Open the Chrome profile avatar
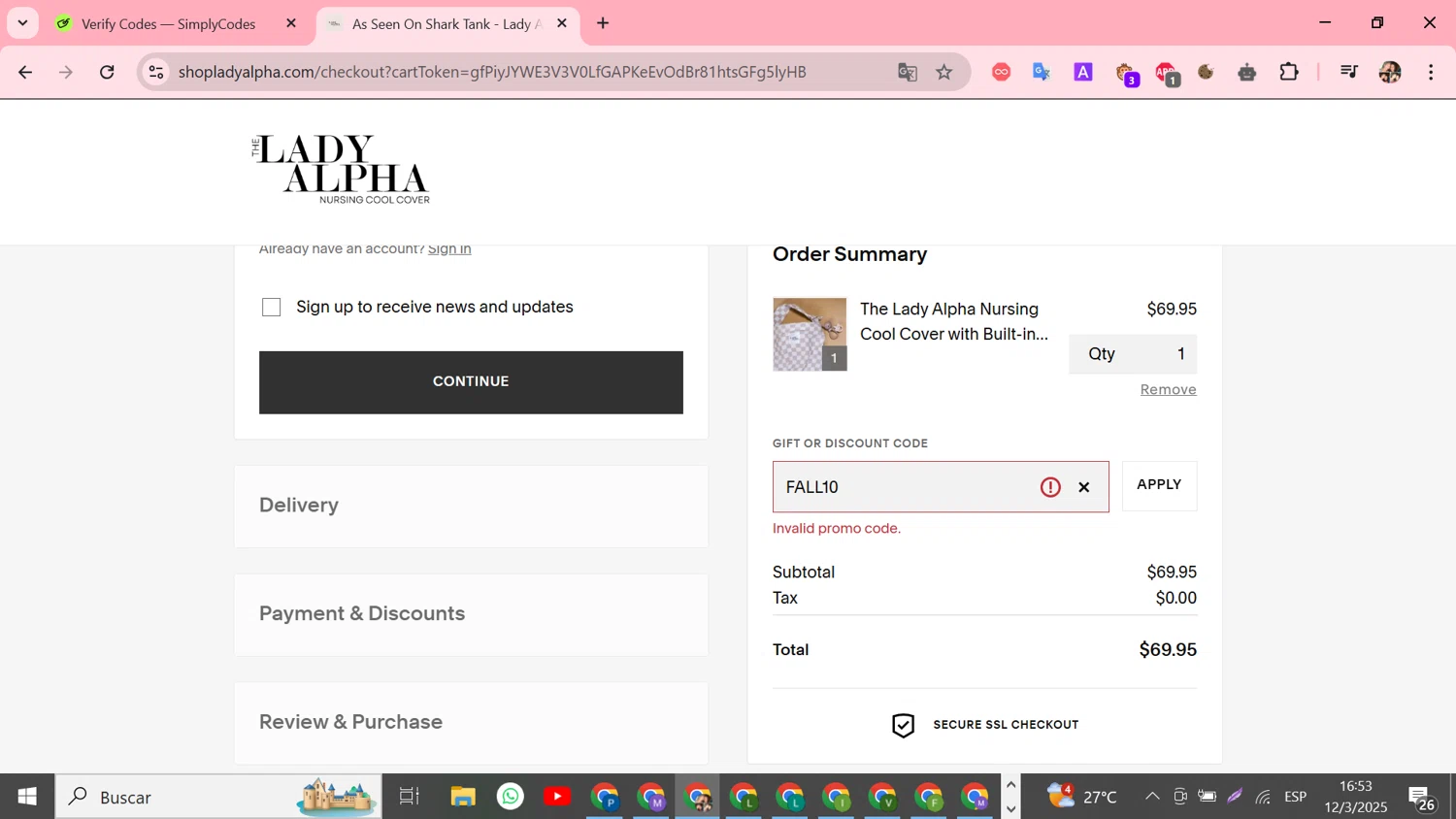Screen dimensions: 1456x819 (1390, 72)
